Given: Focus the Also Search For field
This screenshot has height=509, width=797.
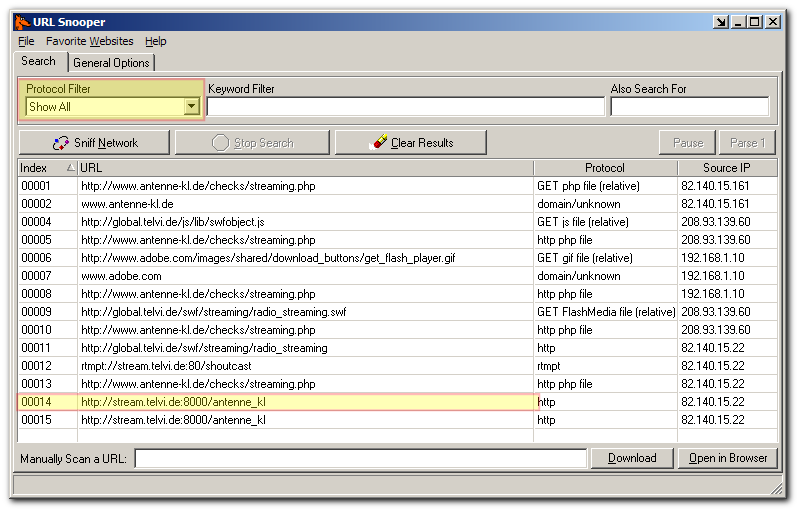Looking at the screenshot, I should [x=690, y=107].
